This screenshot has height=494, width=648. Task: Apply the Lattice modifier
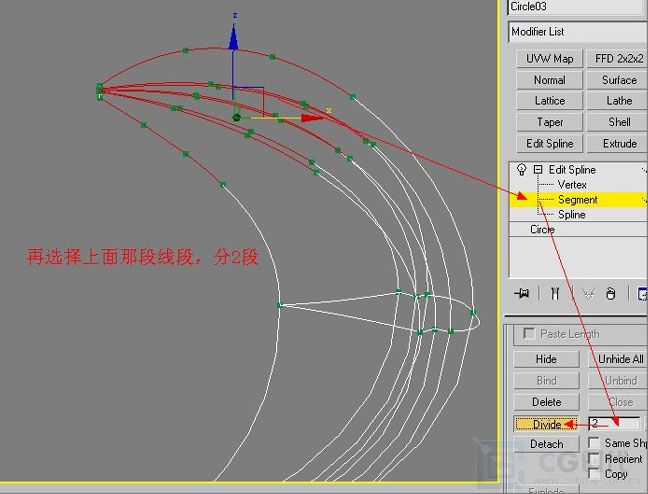click(x=549, y=101)
